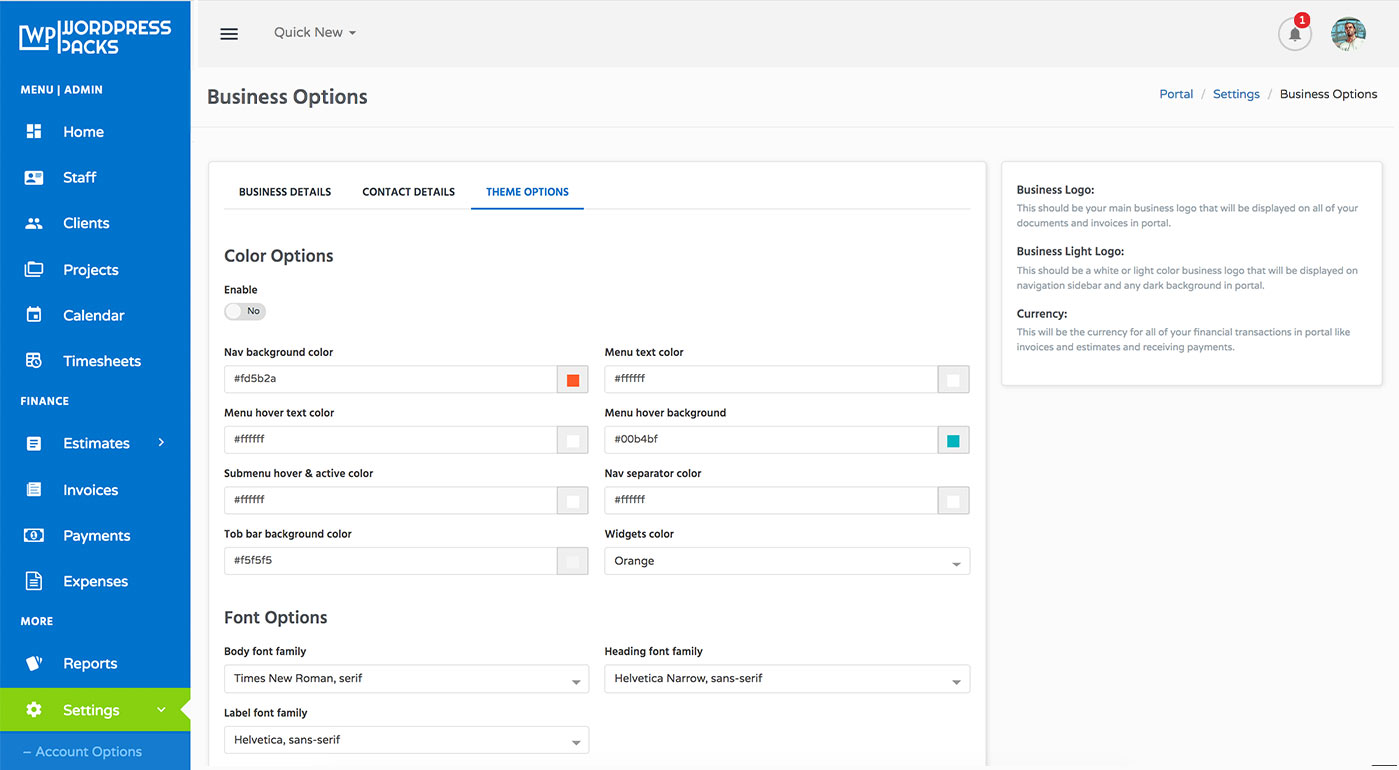Viewport: 1399px width, 770px height.
Task: Click the Home dashboard icon in sidebar
Action: coord(34,132)
